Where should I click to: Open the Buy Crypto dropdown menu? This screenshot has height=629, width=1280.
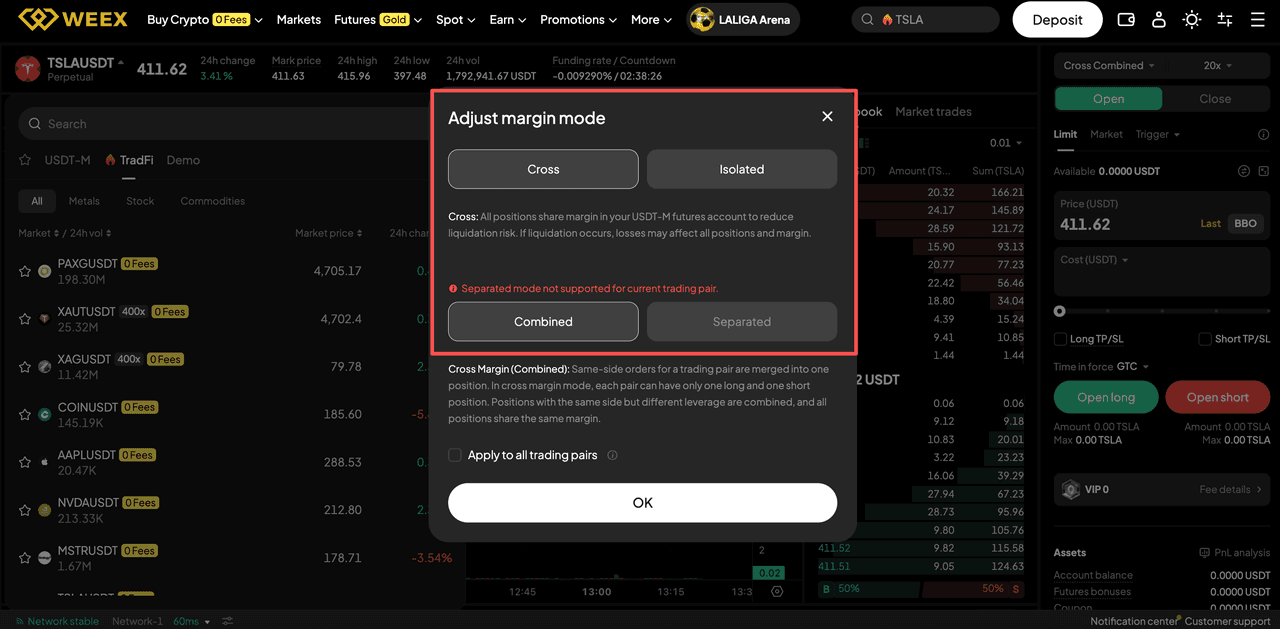click(x=204, y=19)
